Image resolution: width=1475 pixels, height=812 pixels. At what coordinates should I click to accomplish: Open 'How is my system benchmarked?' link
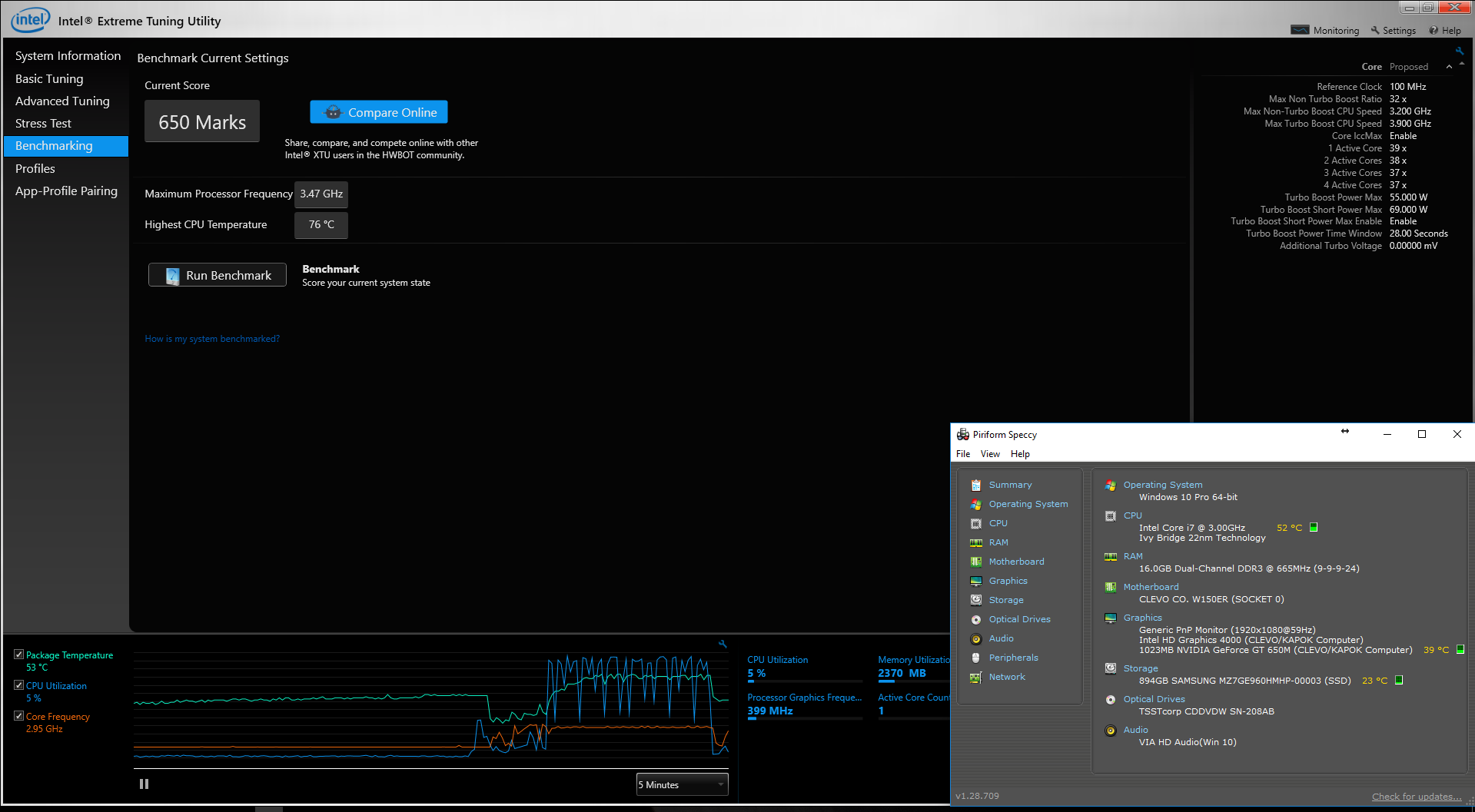(212, 339)
